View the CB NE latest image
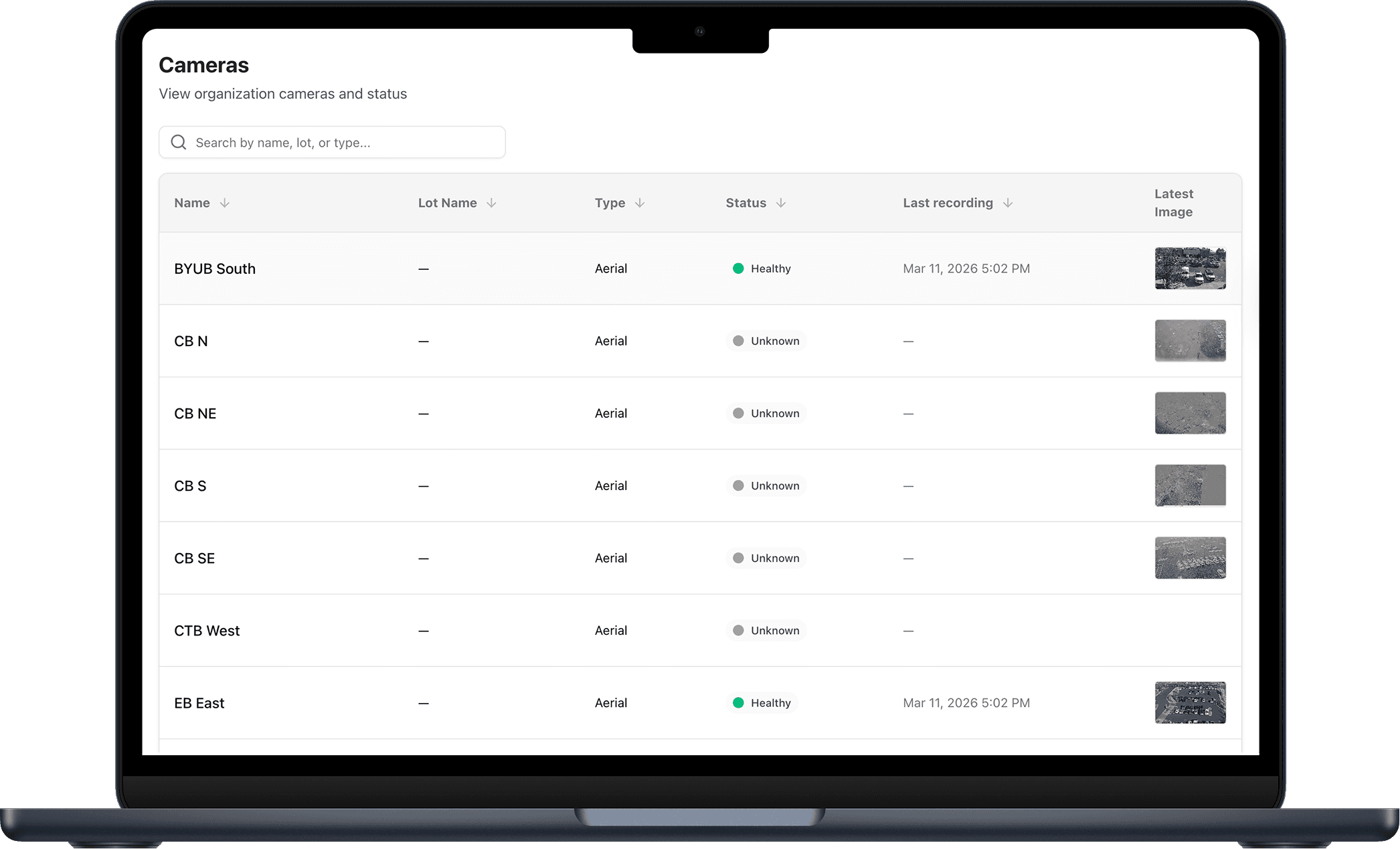Screen dimensions: 1400x849 tap(1190, 413)
